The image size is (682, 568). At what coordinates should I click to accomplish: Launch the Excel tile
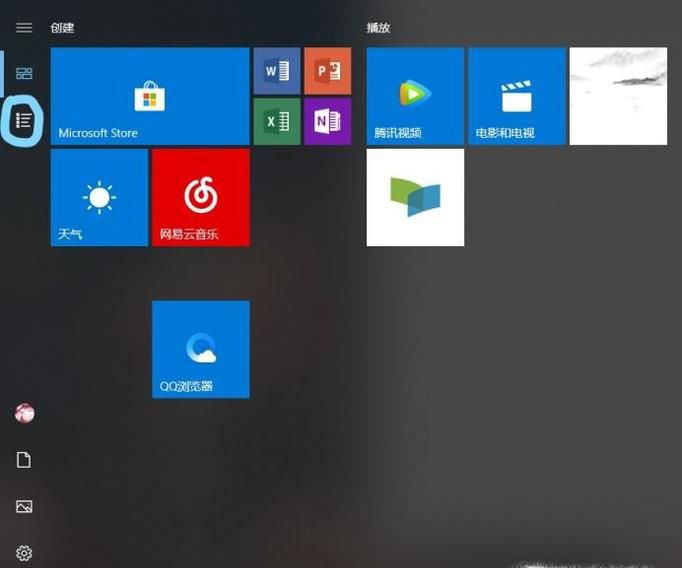(x=277, y=121)
